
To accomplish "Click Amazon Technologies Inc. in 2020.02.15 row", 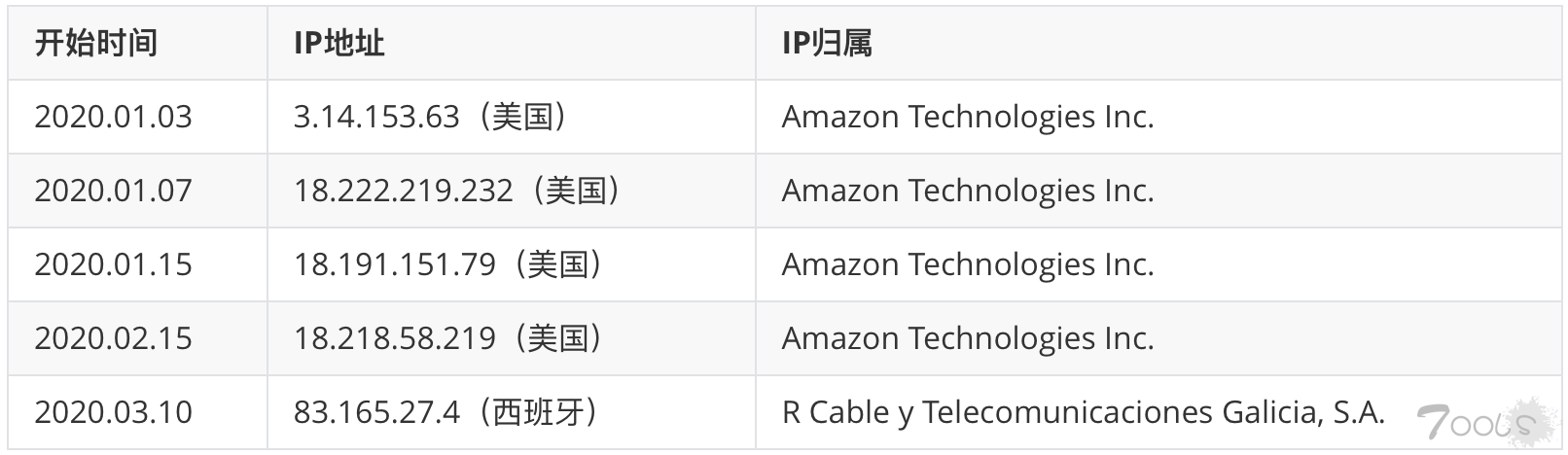I will click(x=968, y=338).
